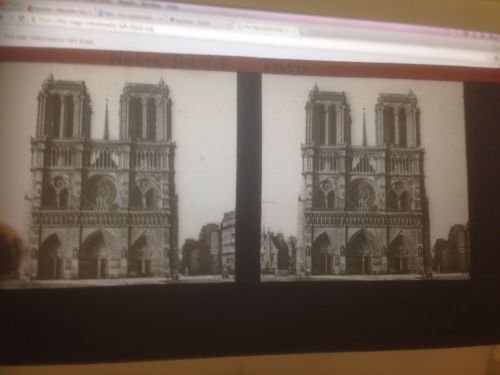
Task: Switch to the second browser tab
Action: coord(131,15)
